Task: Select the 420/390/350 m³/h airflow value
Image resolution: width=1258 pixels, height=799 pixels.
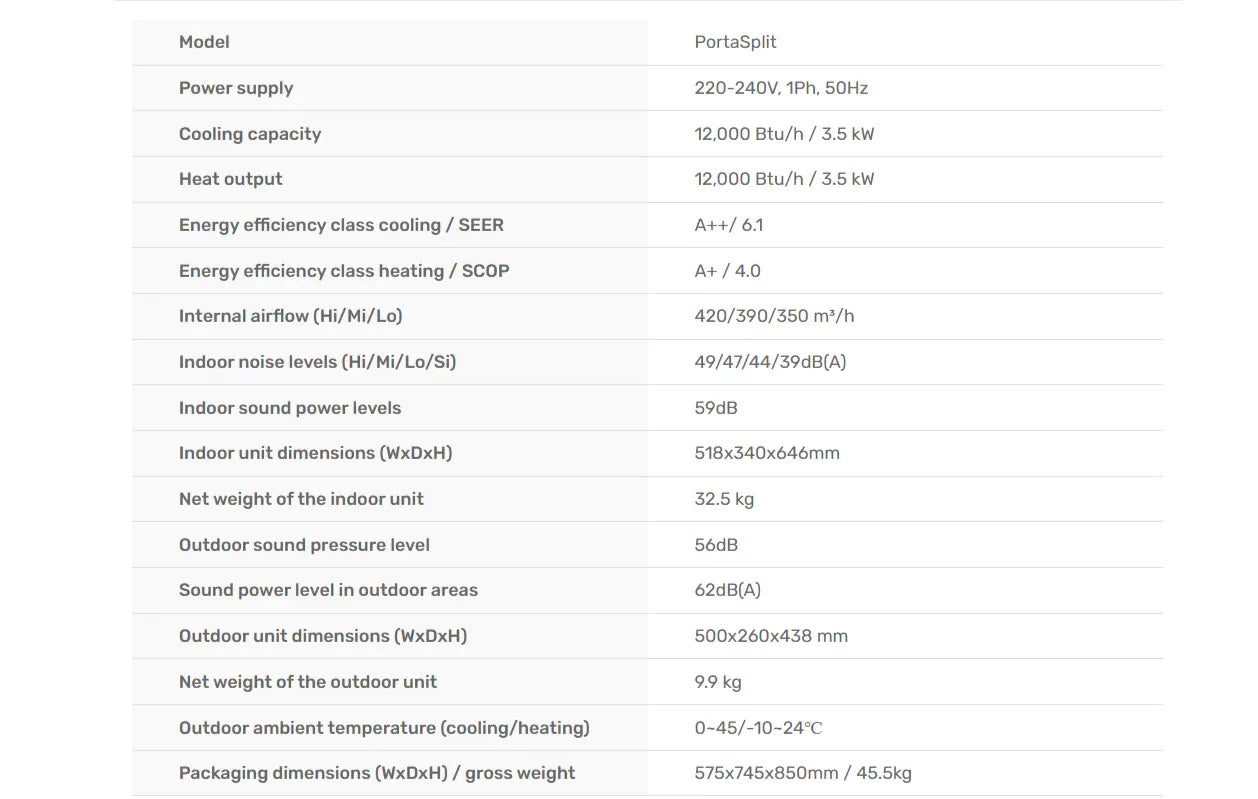Action: 774,316
